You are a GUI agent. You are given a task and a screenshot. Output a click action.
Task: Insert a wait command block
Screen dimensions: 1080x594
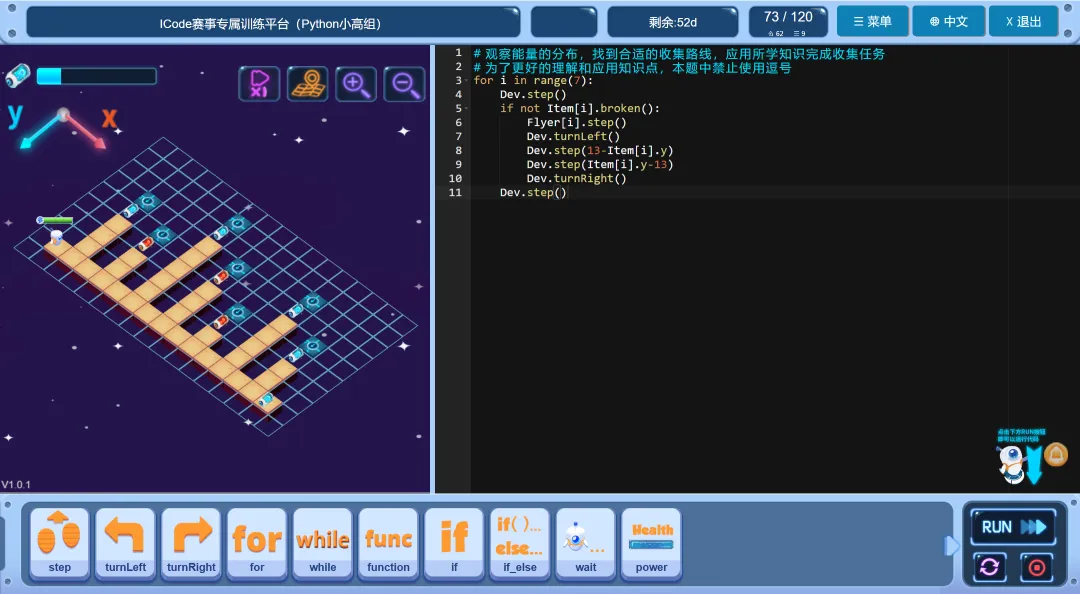(x=585, y=543)
